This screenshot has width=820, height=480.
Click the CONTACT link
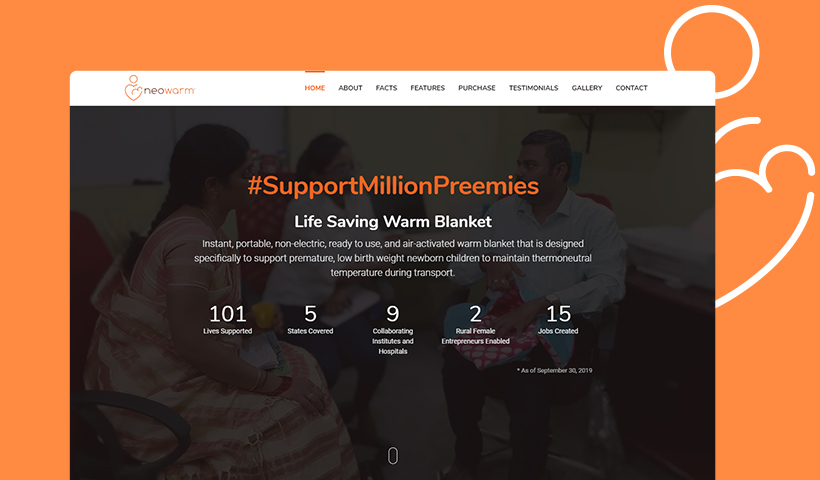[631, 88]
